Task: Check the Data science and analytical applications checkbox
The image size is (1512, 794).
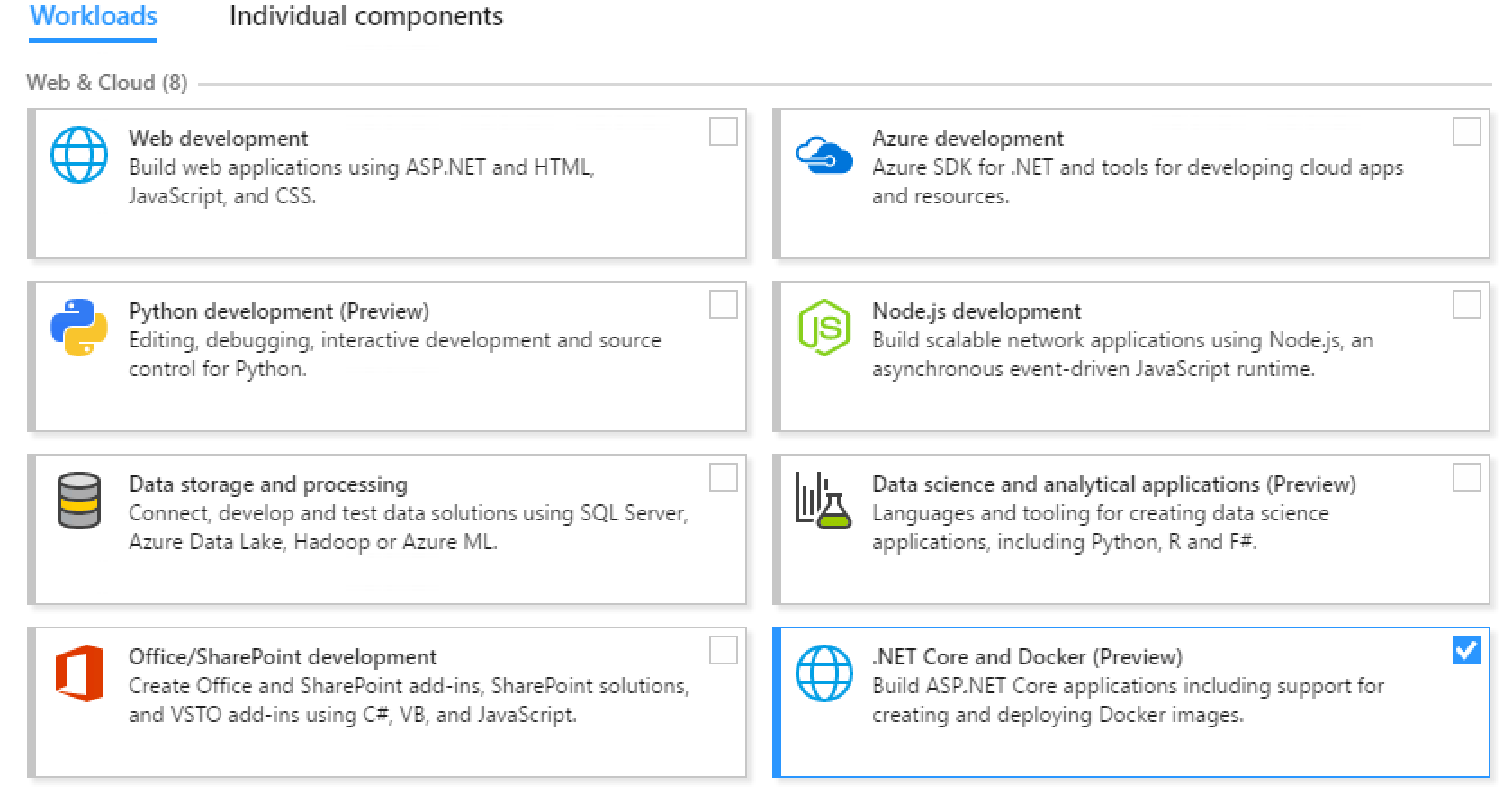Action: [x=1466, y=477]
